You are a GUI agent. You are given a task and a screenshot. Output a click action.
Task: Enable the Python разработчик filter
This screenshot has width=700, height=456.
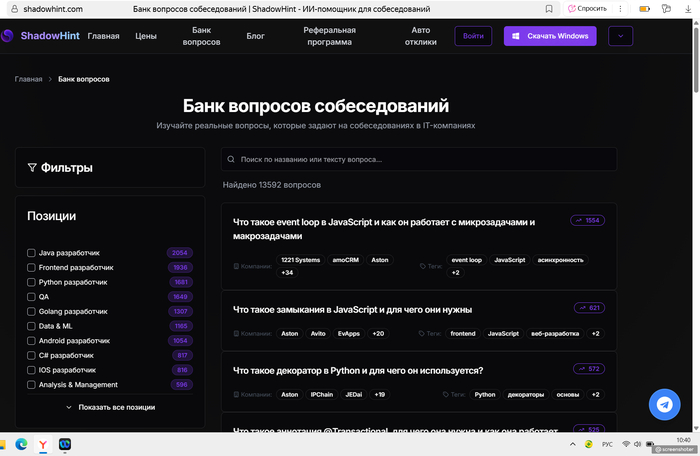tap(31, 282)
